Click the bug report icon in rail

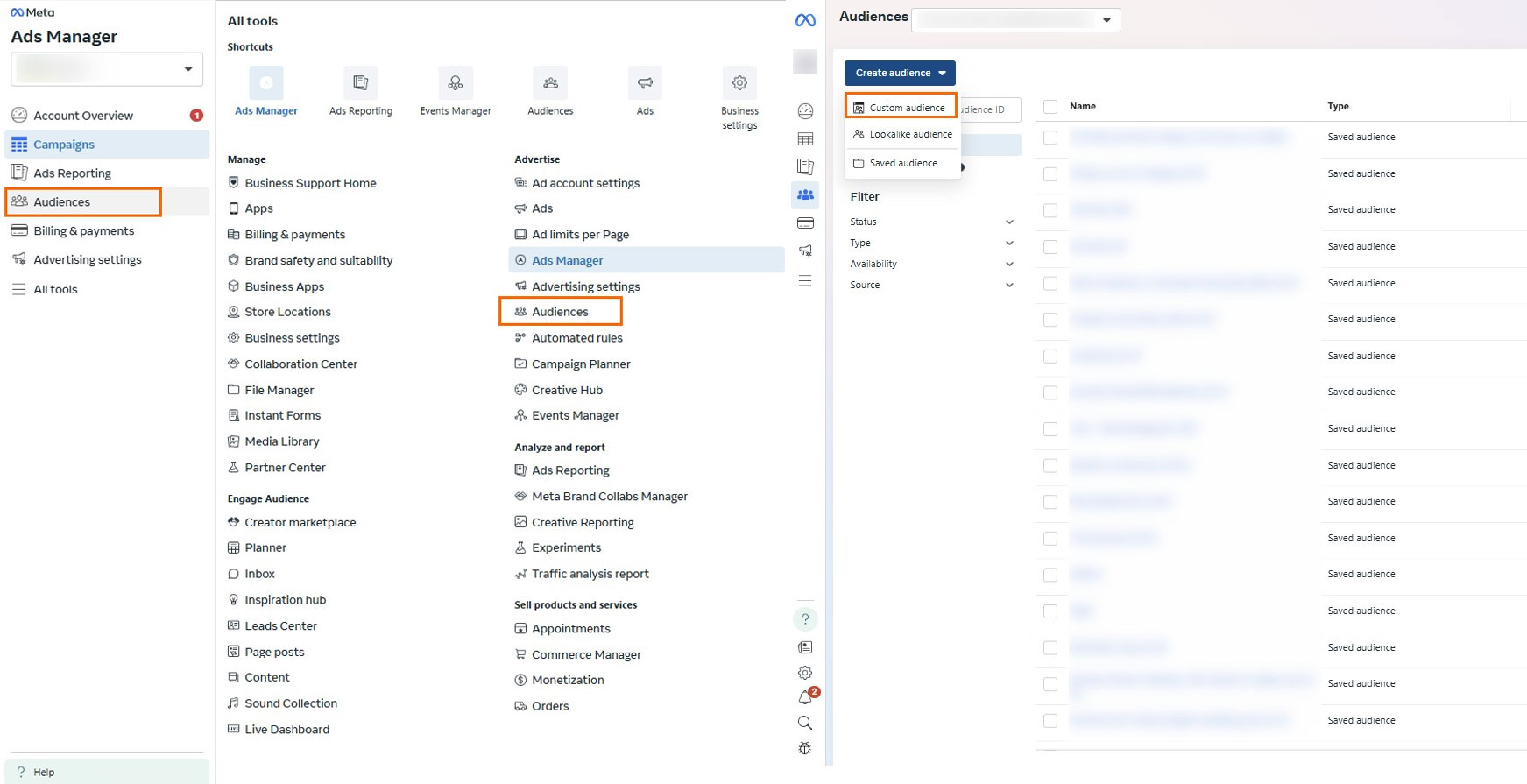click(805, 748)
